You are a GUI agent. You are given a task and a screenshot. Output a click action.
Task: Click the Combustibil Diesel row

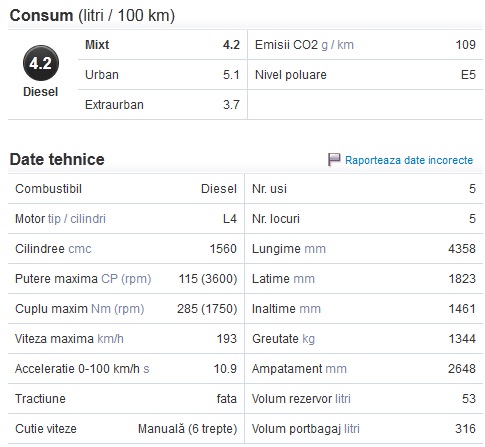coord(126,189)
